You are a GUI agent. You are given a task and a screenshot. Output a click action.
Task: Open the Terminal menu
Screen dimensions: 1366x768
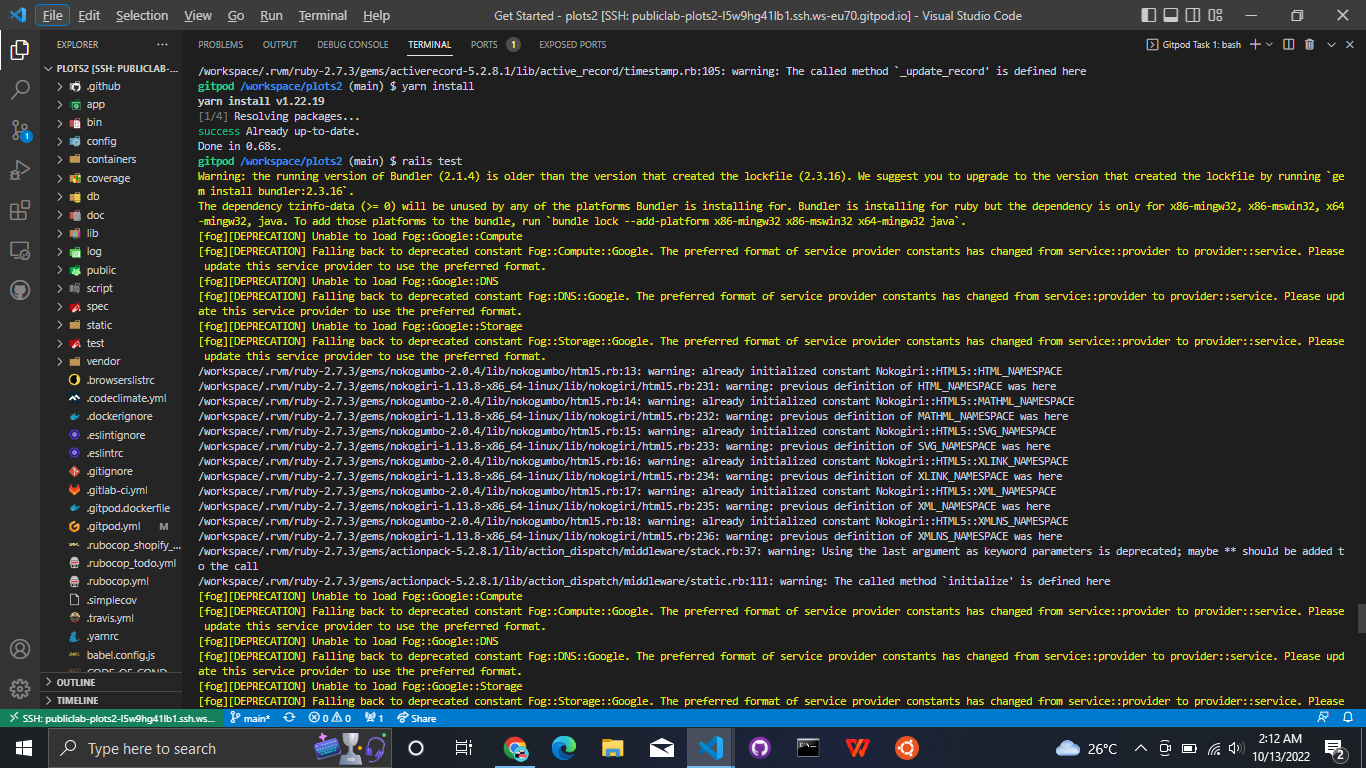(323, 16)
